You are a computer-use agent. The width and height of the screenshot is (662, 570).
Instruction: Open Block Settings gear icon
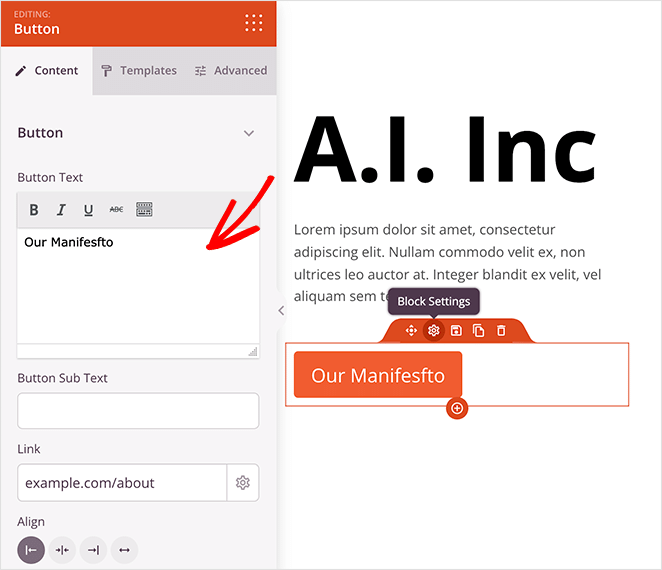[434, 330]
